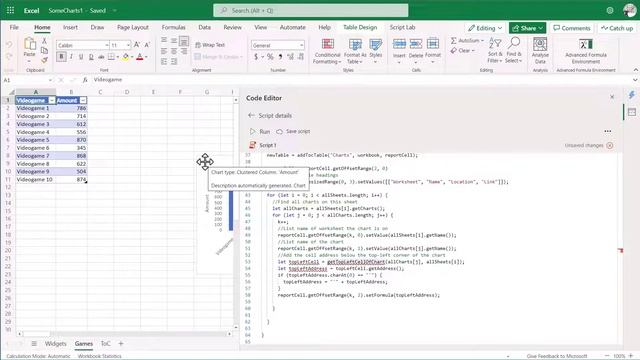Open all sheets list icon
640x360 pixels.
coord(34,344)
